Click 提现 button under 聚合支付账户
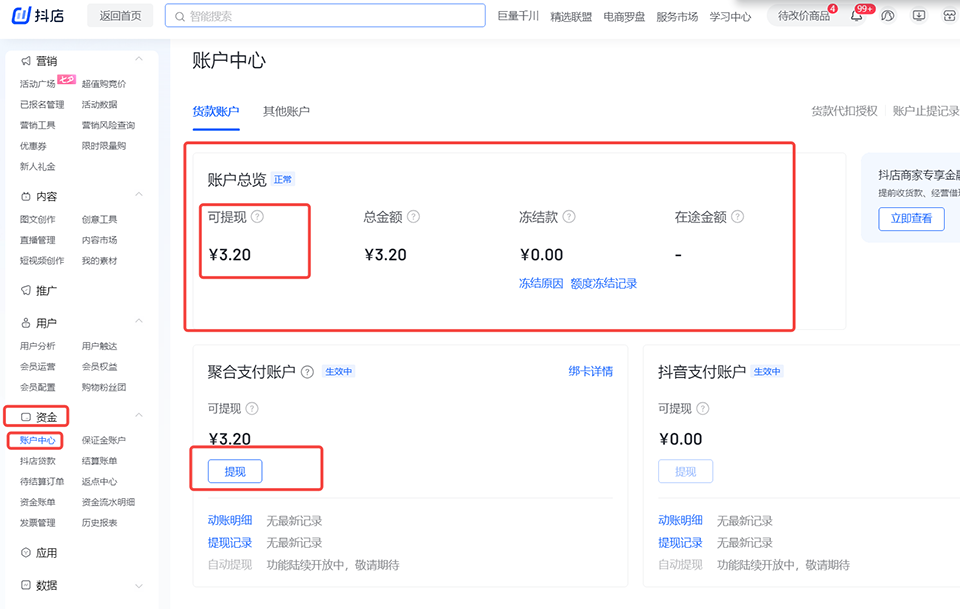Image resolution: width=960 pixels, height=609 pixels. 235,471
